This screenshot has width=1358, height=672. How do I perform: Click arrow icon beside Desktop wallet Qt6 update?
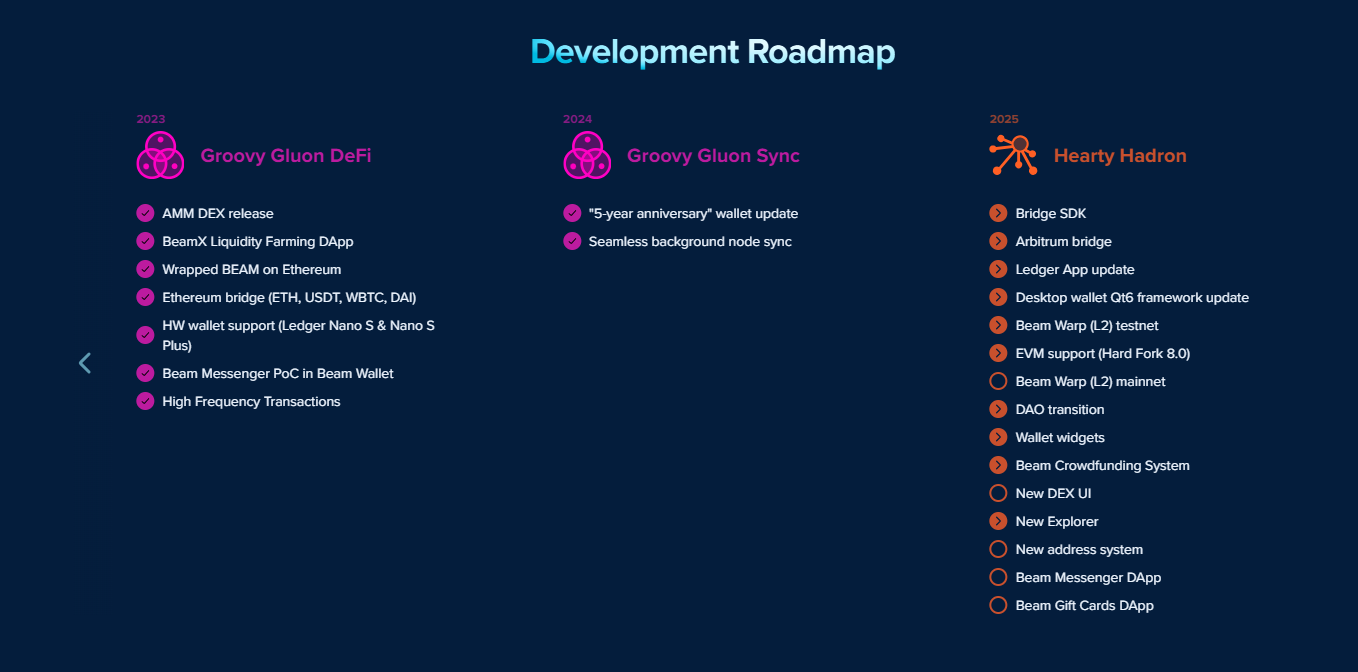[998, 297]
